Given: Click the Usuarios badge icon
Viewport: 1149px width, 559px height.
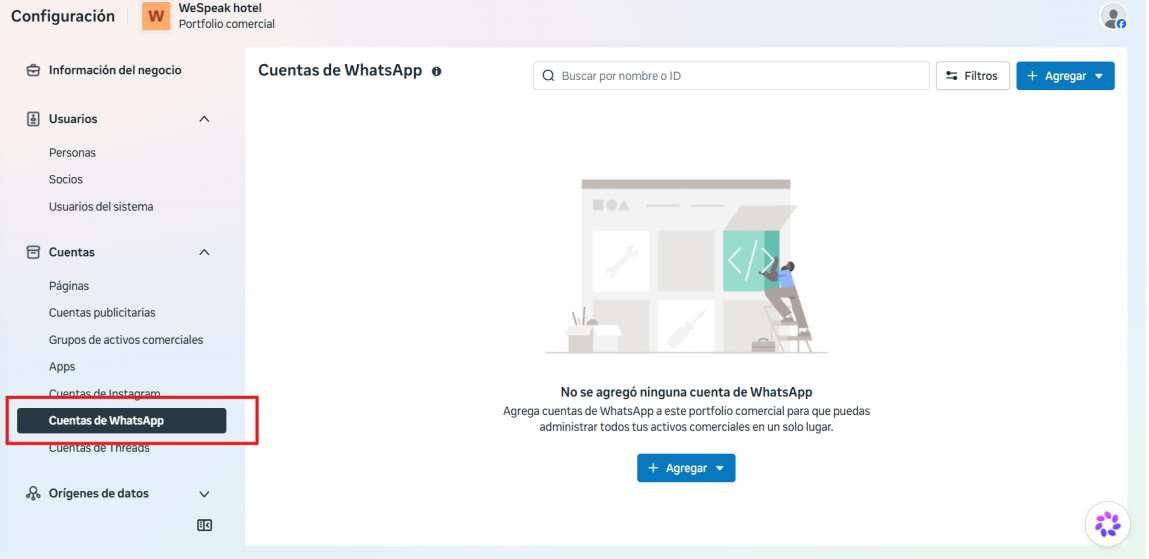Looking at the screenshot, I should [33, 119].
